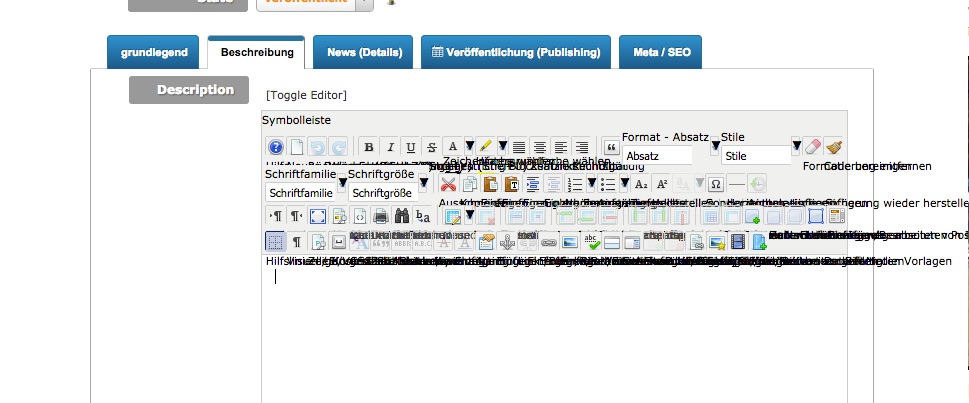This screenshot has height=403, width=969.
Task: Click the Paste as Plain Text icon
Action: [x=512, y=184]
